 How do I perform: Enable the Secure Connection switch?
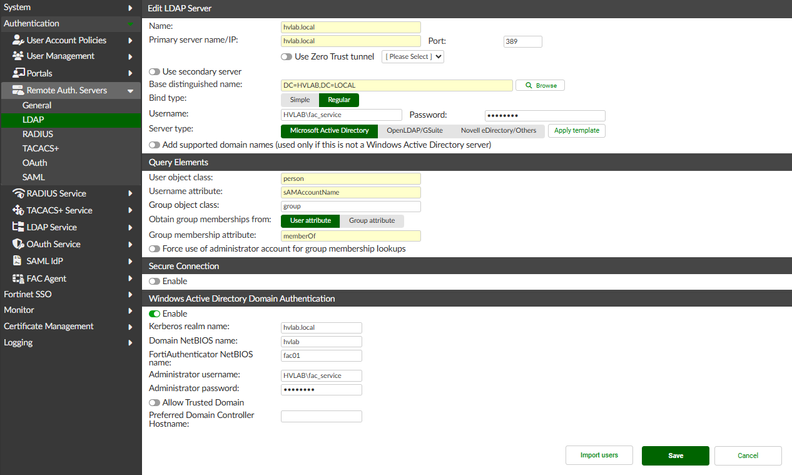coord(154,281)
